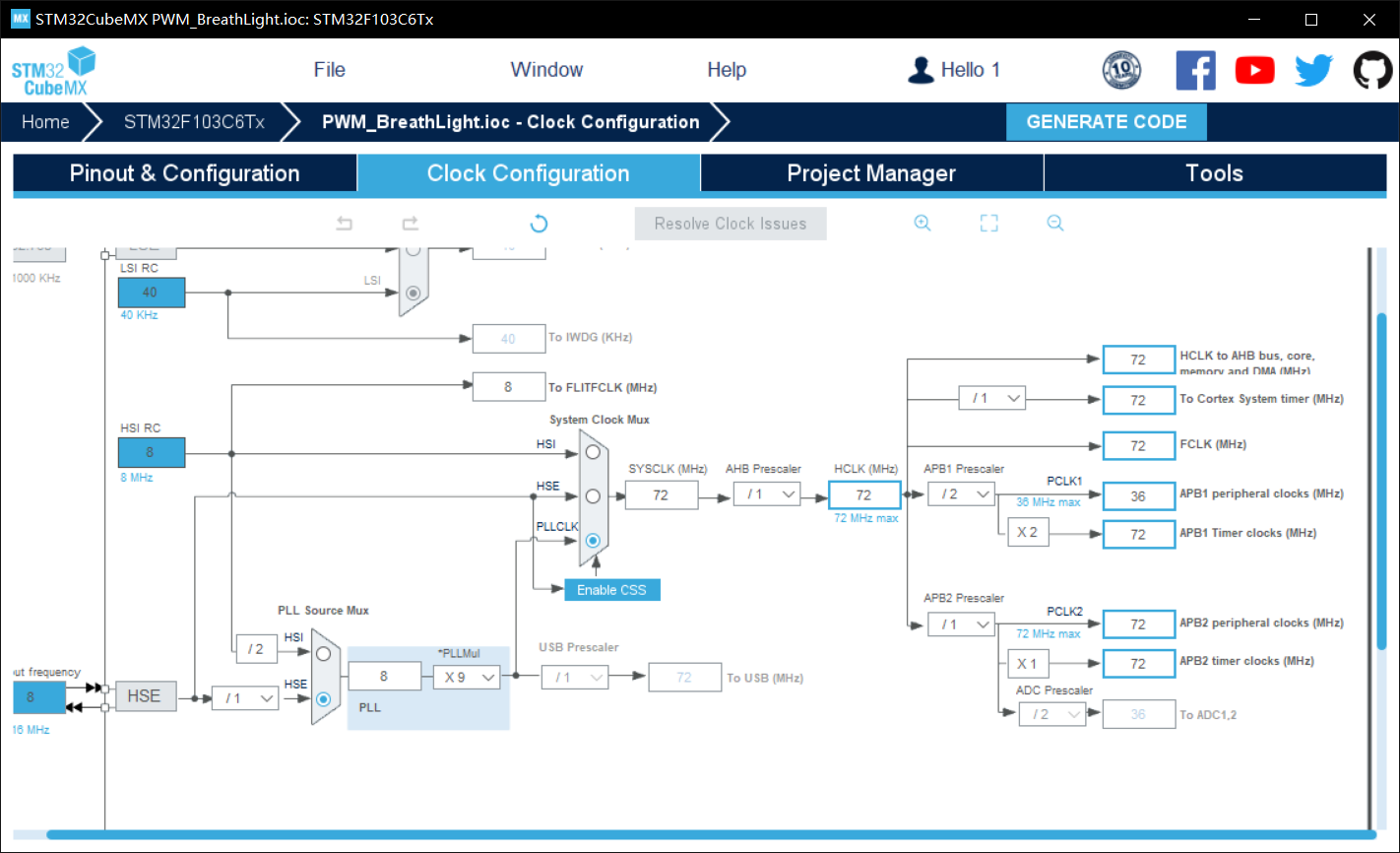
Task: Click the HSE oscillator block
Action: [144, 696]
